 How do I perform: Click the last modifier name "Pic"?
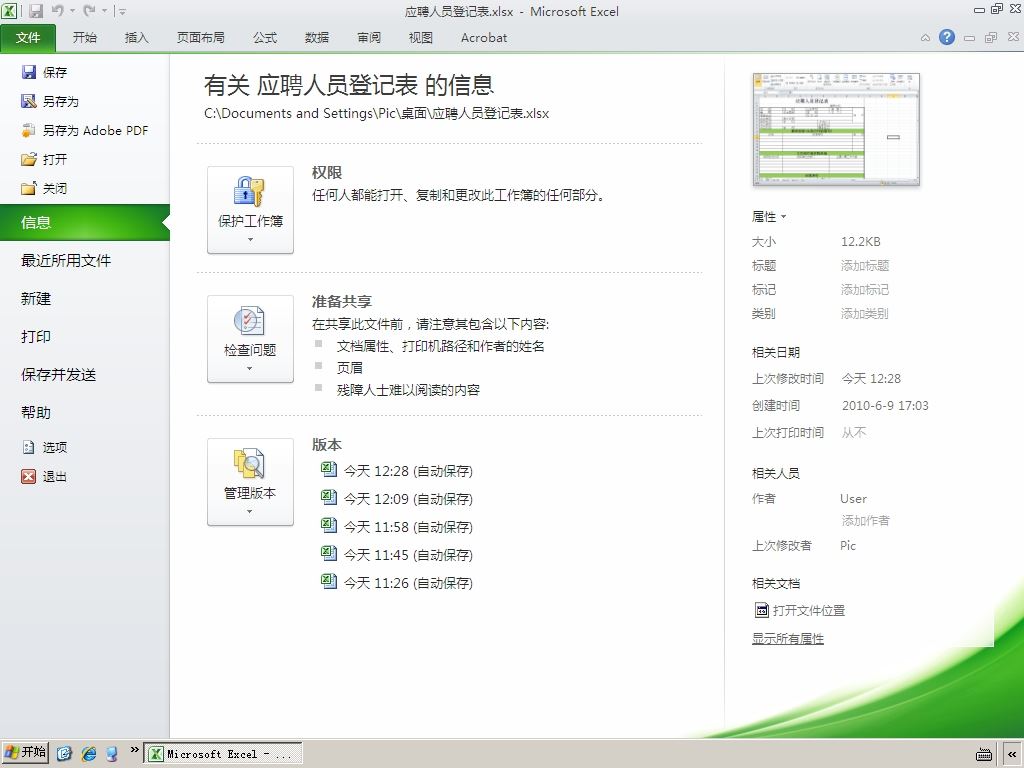(848, 545)
